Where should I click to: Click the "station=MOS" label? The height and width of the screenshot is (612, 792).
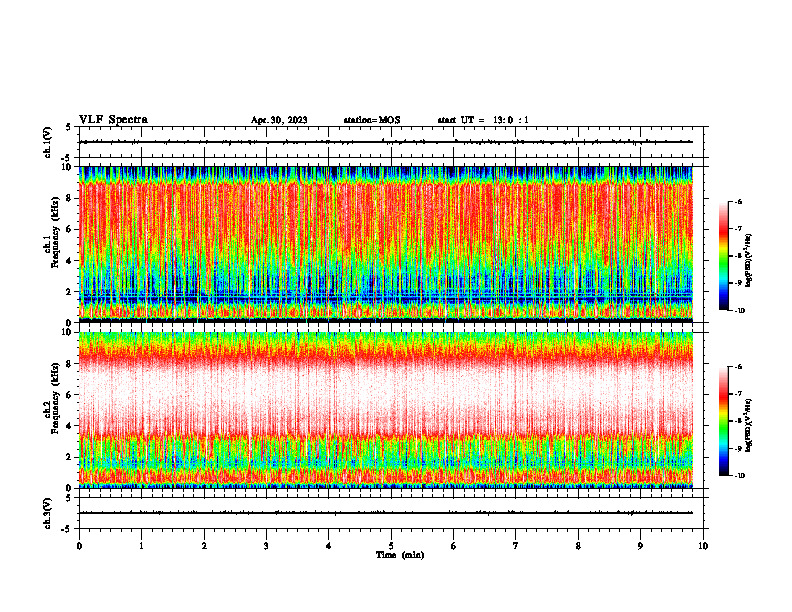tap(372, 120)
